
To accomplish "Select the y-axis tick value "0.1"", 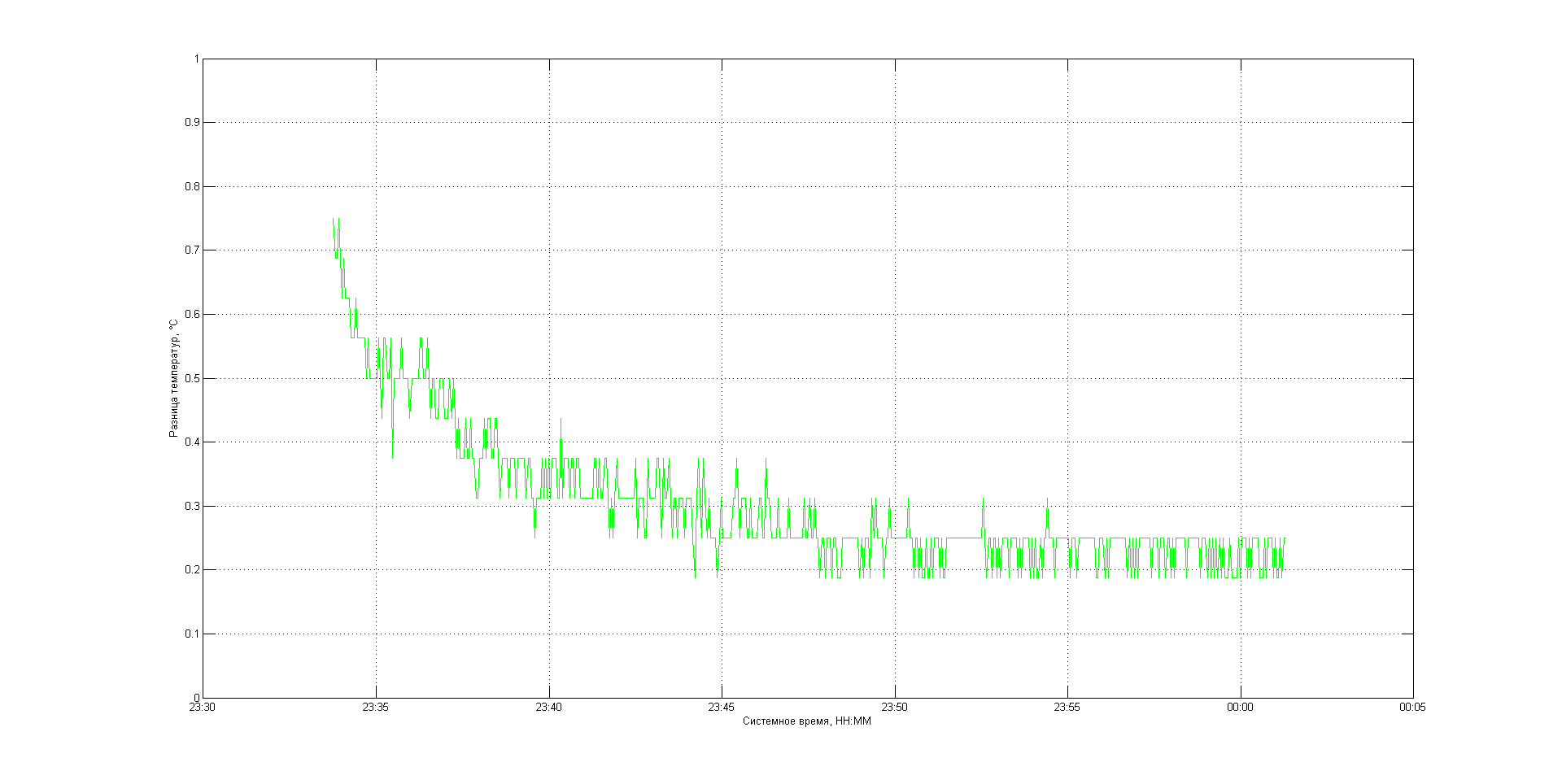I will tap(191, 634).
